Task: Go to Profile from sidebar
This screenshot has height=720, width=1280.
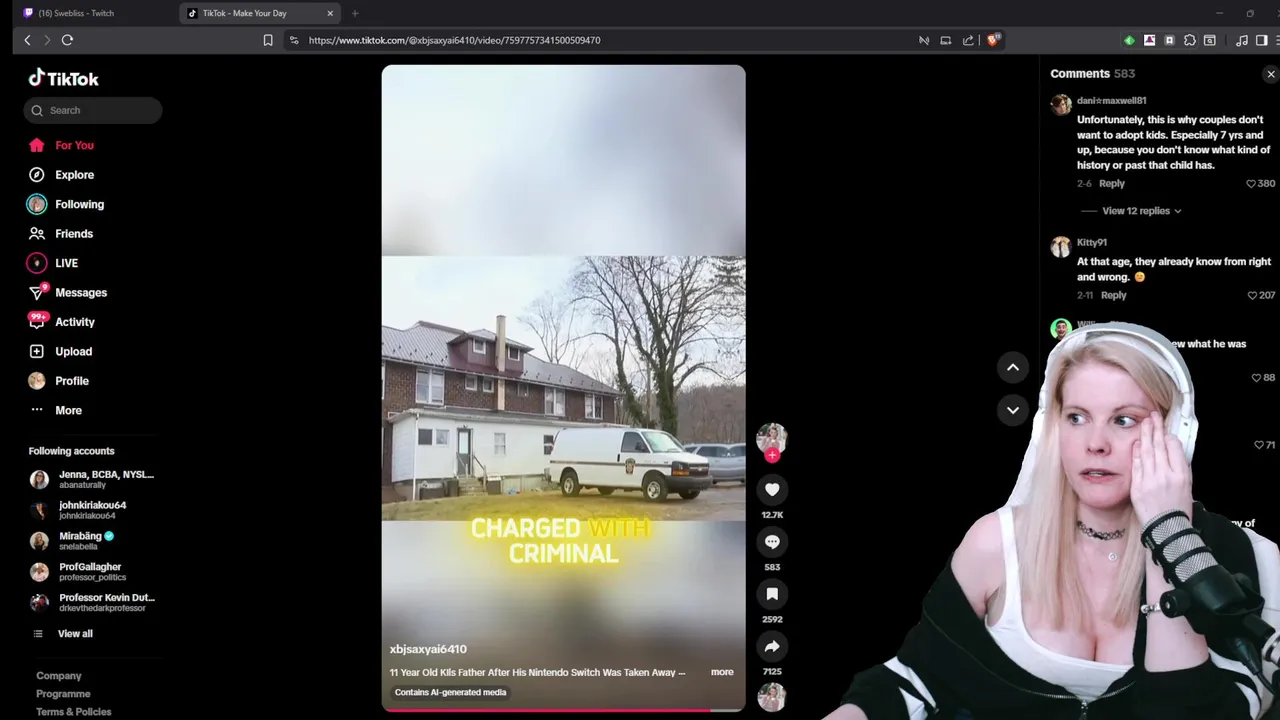Action: coord(58,381)
